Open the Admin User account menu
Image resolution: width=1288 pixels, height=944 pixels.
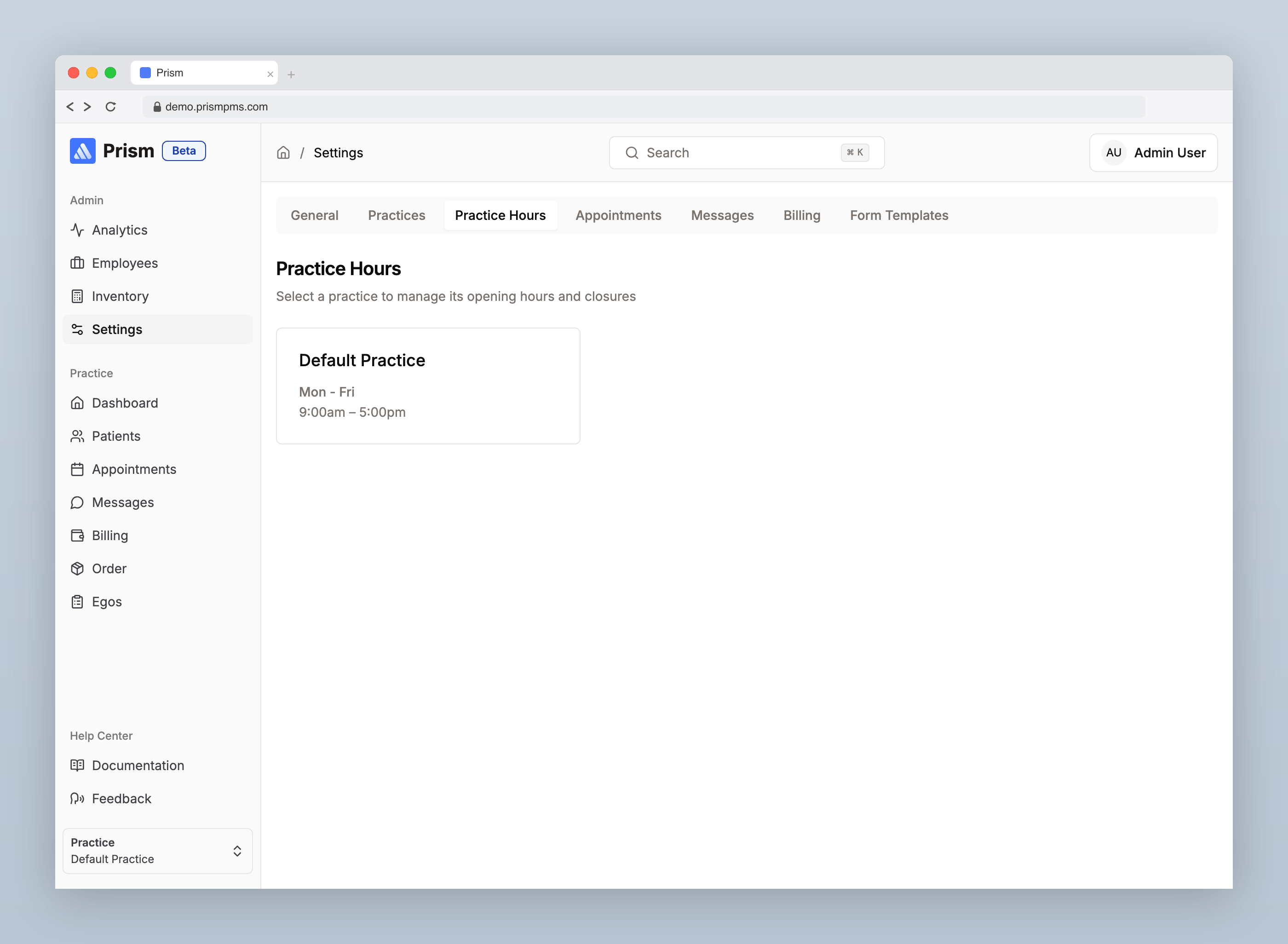[x=1153, y=153]
